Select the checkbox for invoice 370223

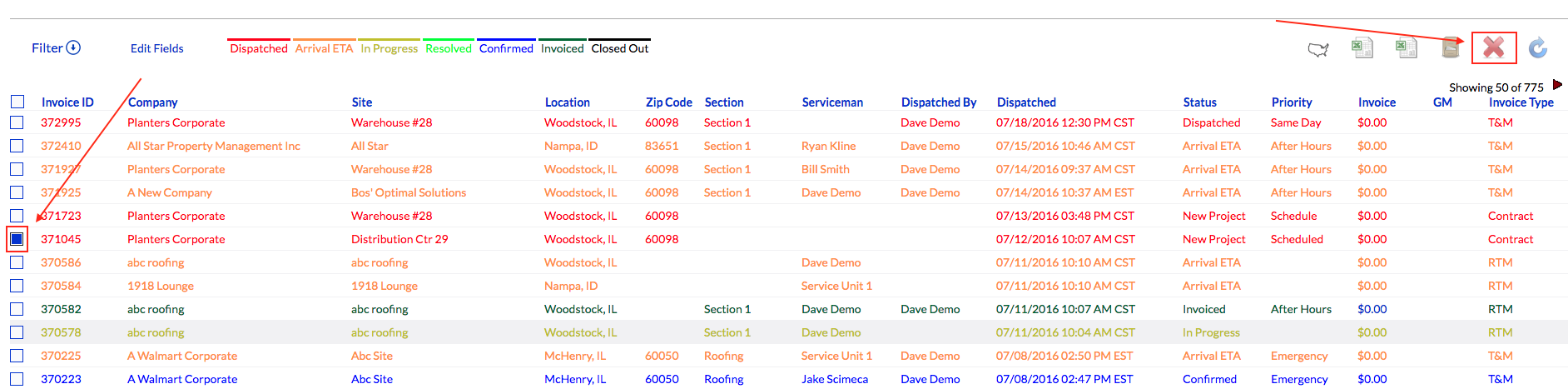(17, 379)
